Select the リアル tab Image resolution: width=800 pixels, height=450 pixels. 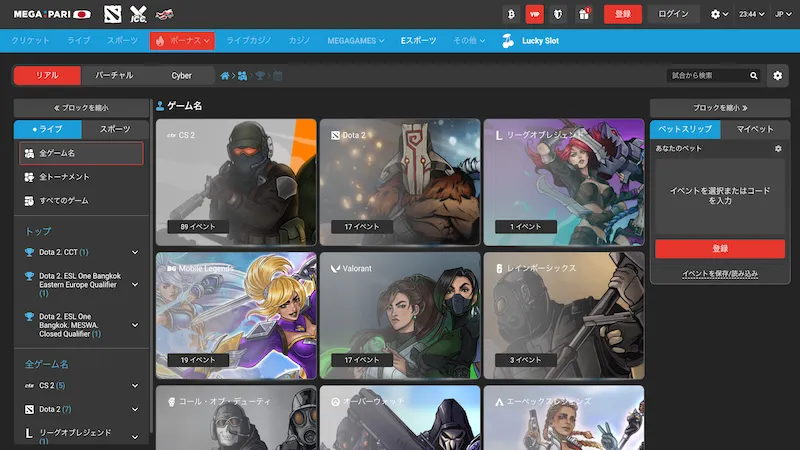pyautogui.click(x=47, y=76)
